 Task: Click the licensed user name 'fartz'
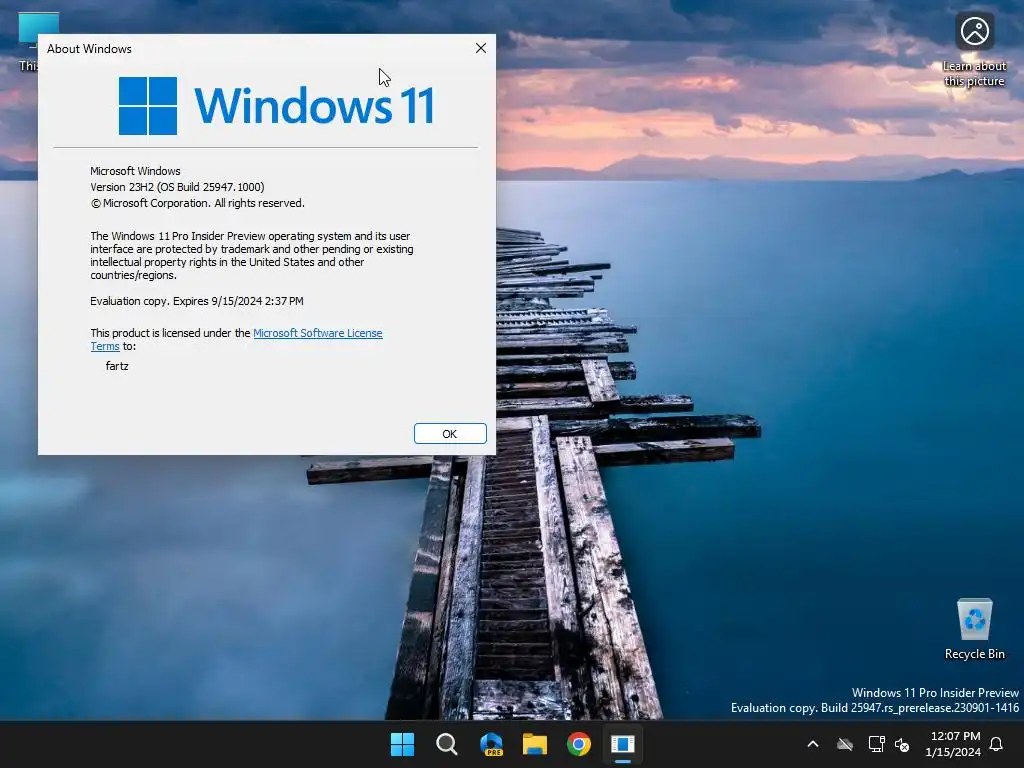[117, 366]
